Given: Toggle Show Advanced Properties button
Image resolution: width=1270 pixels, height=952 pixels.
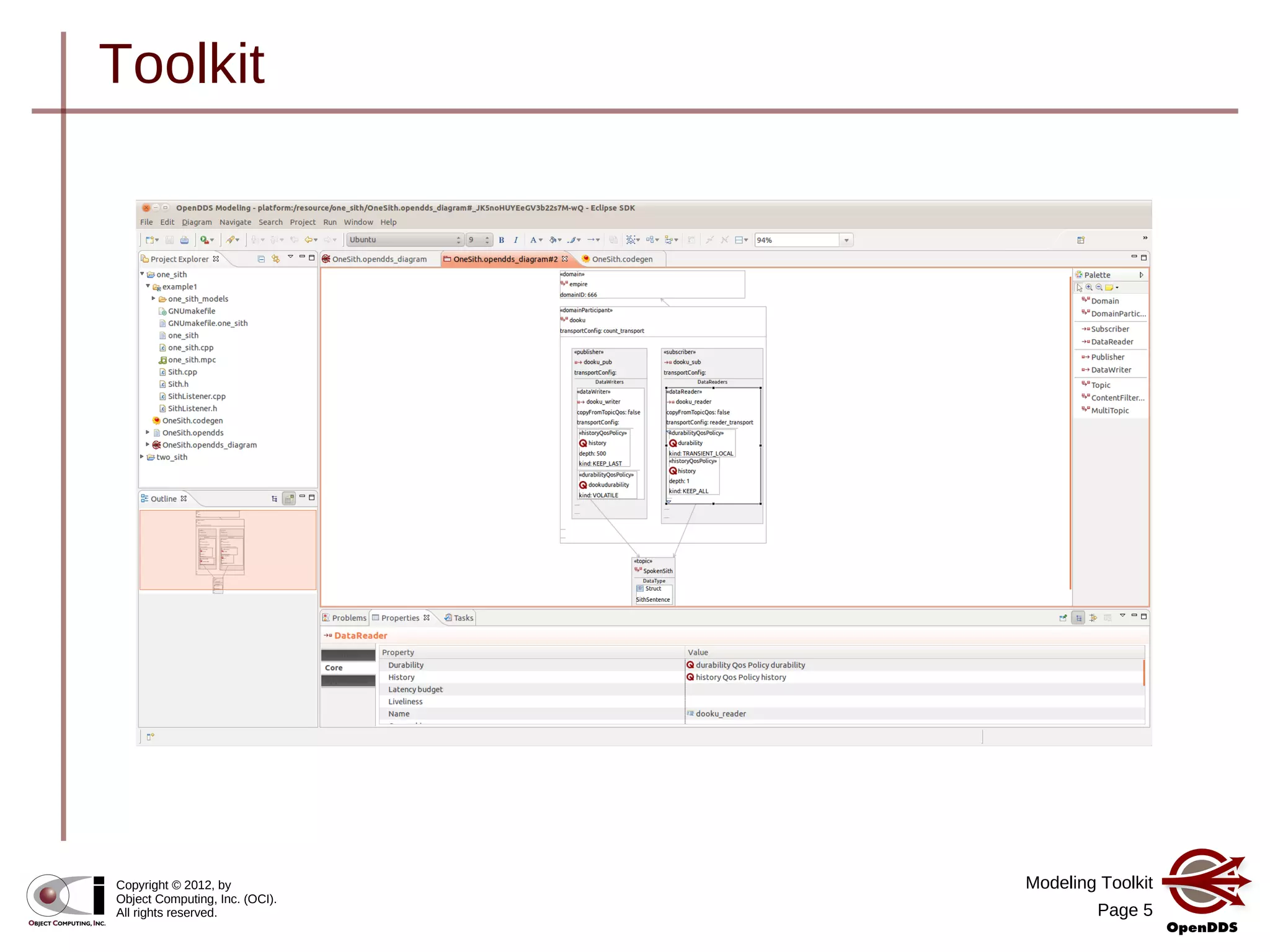Looking at the screenshot, I should 1093,618.
